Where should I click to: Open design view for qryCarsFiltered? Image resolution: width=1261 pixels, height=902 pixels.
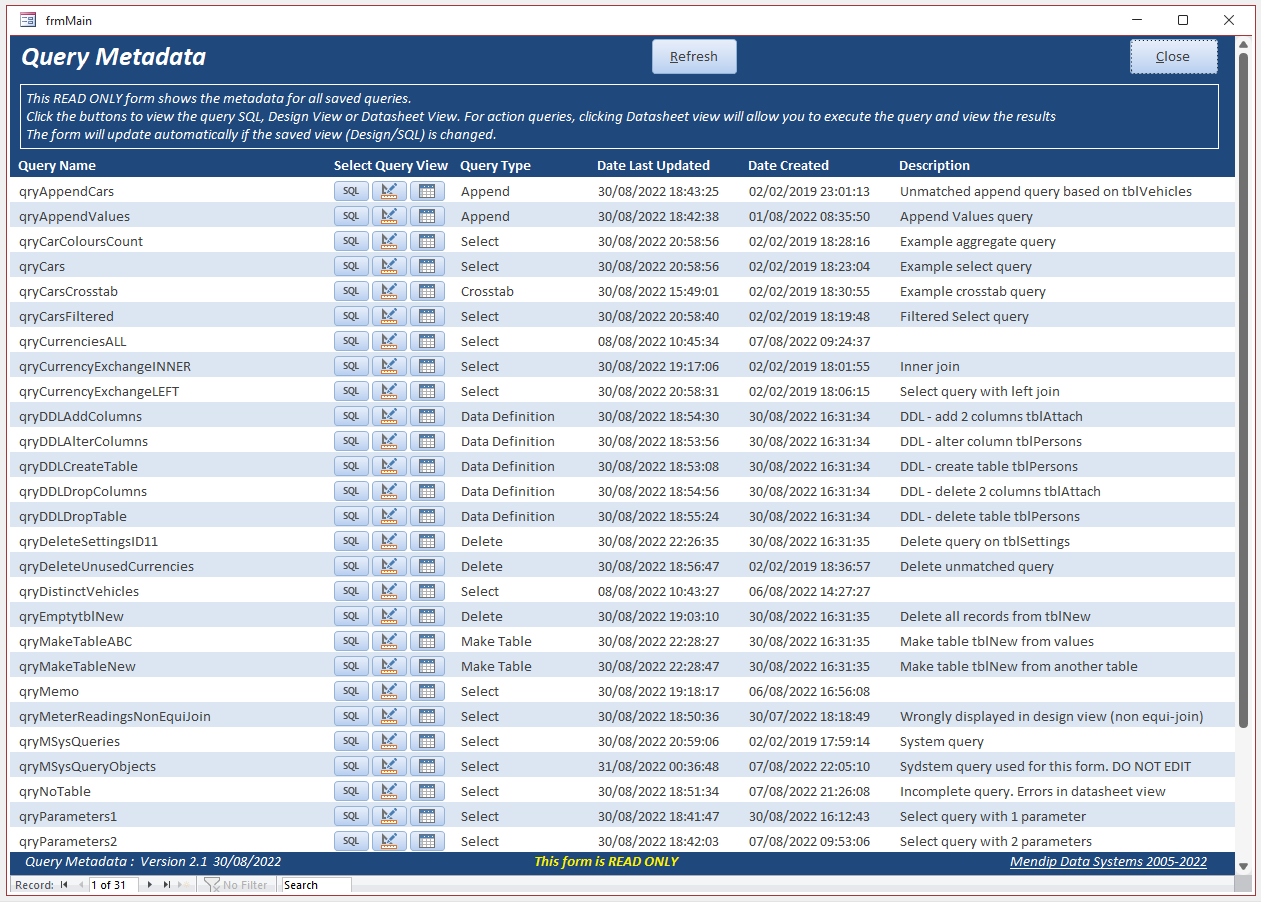[389, 316]
